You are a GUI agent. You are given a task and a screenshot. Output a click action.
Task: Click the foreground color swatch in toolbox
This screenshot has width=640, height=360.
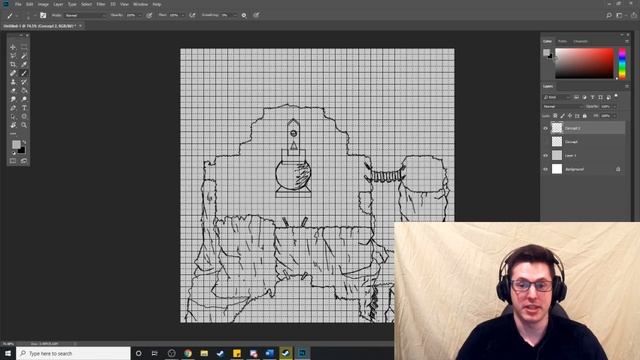tap(16, 144)
